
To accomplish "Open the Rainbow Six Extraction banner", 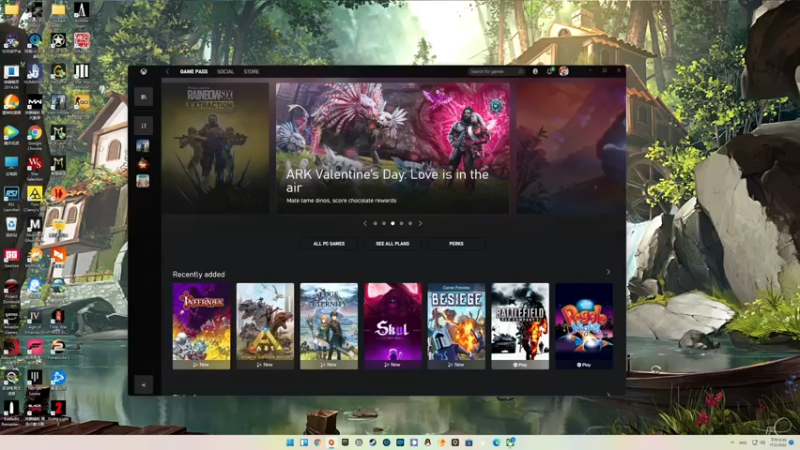I will click(215, 148).
